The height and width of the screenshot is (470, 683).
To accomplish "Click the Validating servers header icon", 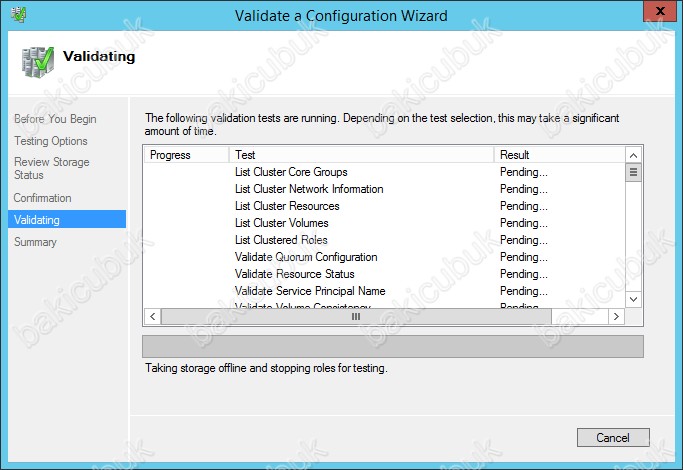I will point(38,62).
